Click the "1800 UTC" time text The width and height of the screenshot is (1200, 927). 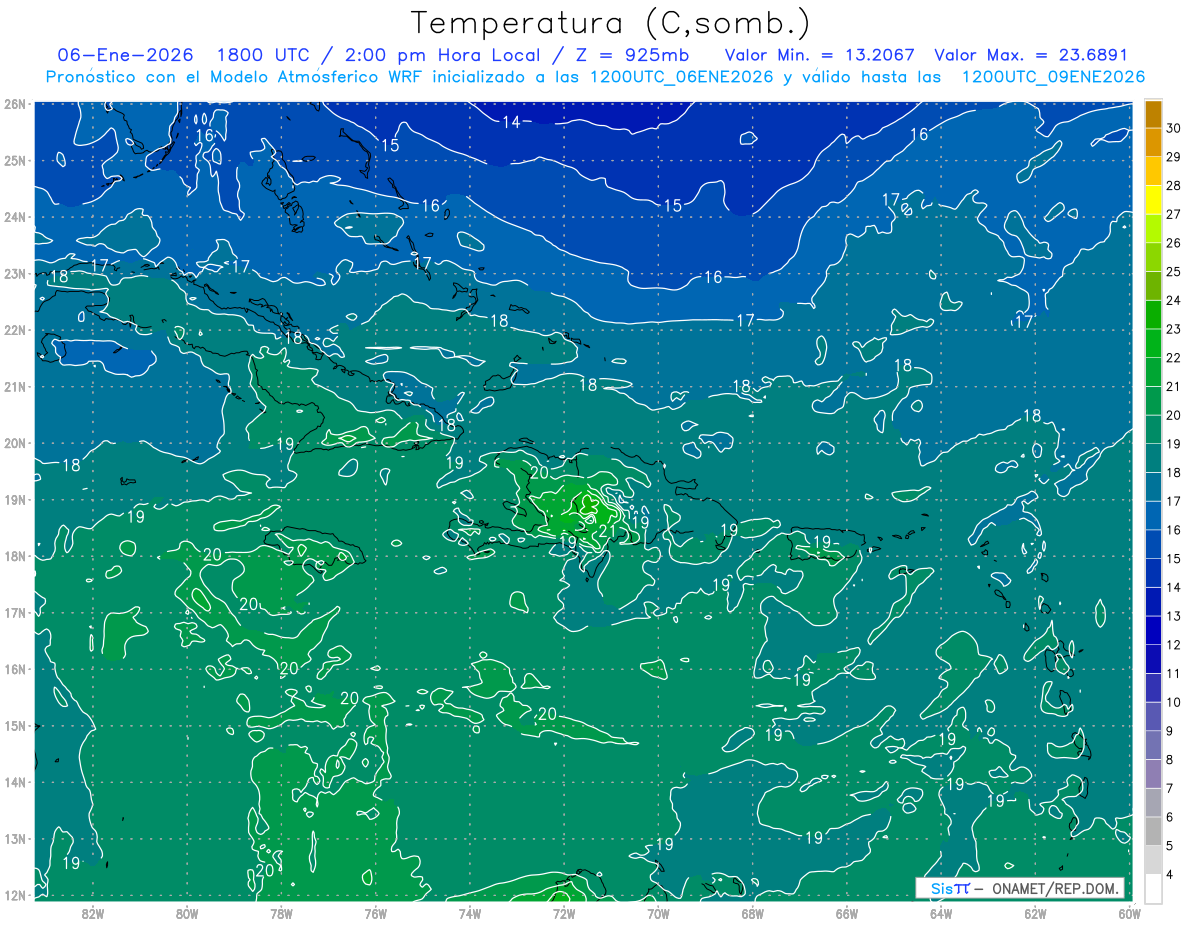(262, 55)
